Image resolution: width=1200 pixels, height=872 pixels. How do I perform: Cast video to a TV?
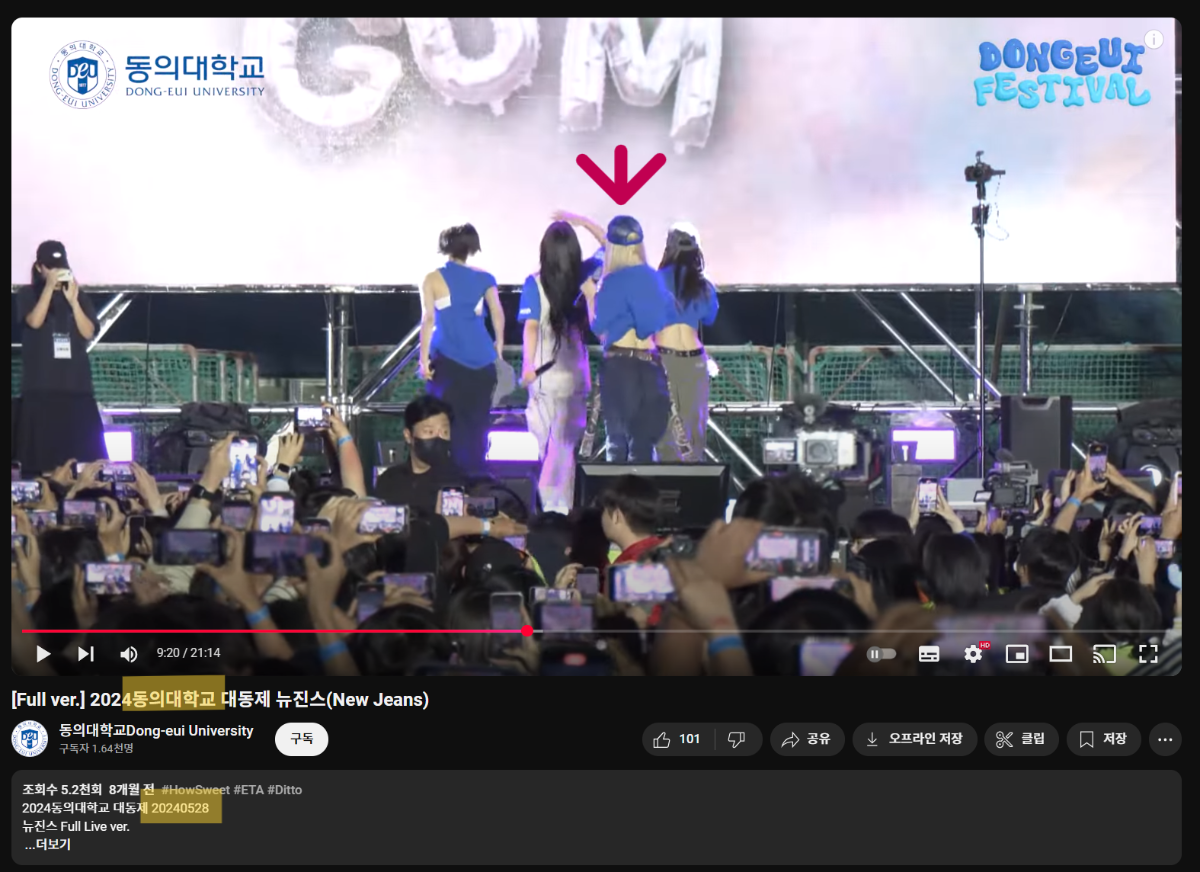[x=1104, y=654]
